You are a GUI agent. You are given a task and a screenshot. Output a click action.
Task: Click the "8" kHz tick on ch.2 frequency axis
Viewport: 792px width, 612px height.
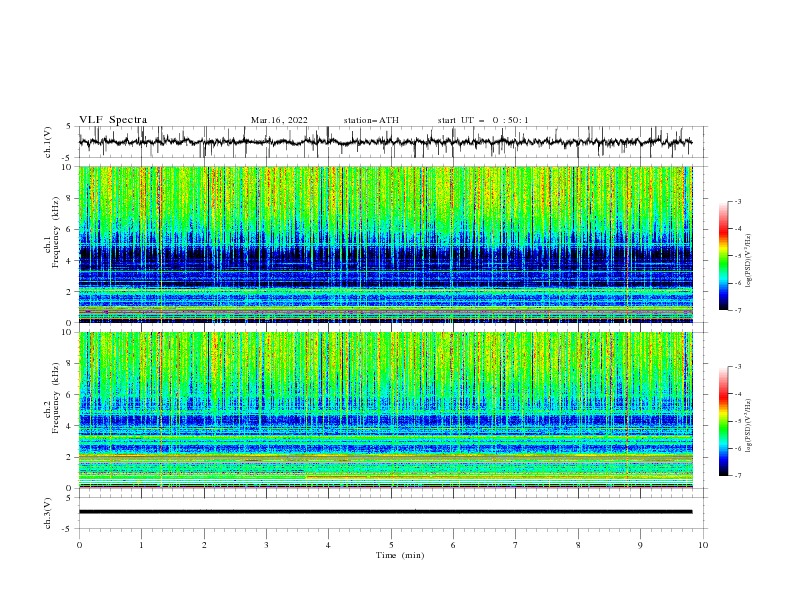[x=70, y=364]
